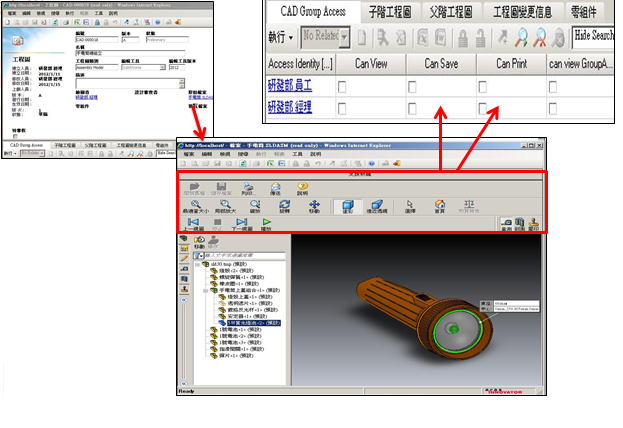Open the pencil markup tab in sidebar

click(184, 258)
